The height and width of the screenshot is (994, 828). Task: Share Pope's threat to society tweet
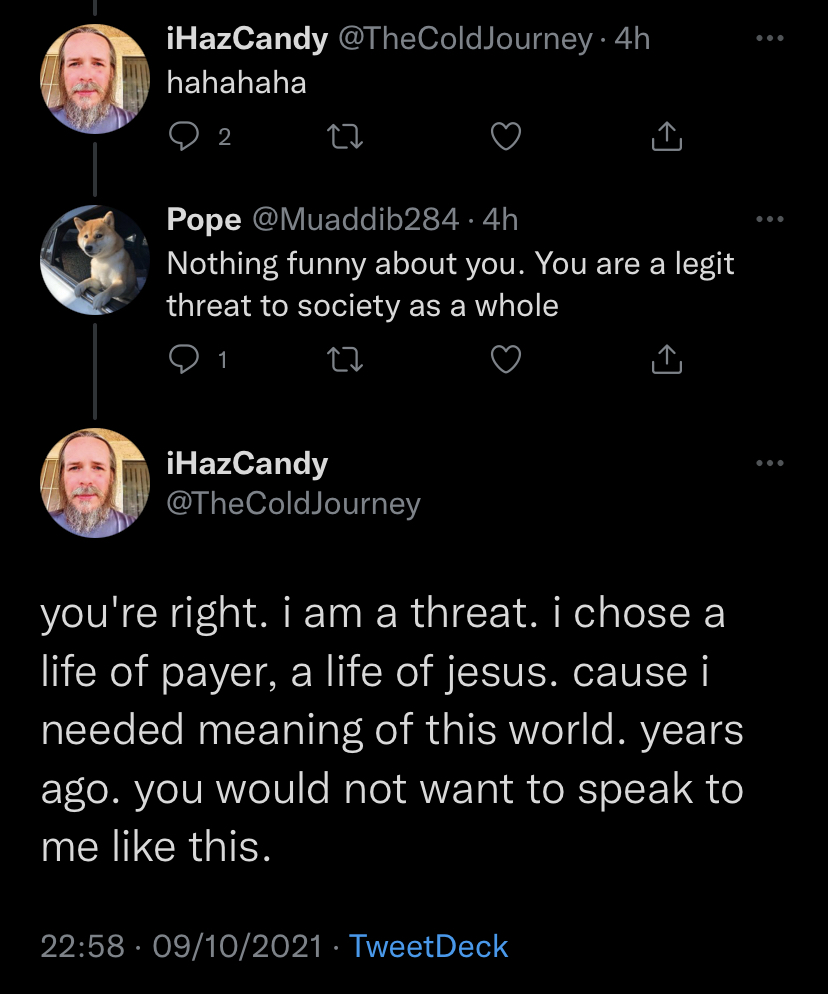pyautogui.click(x=667, y=359)
